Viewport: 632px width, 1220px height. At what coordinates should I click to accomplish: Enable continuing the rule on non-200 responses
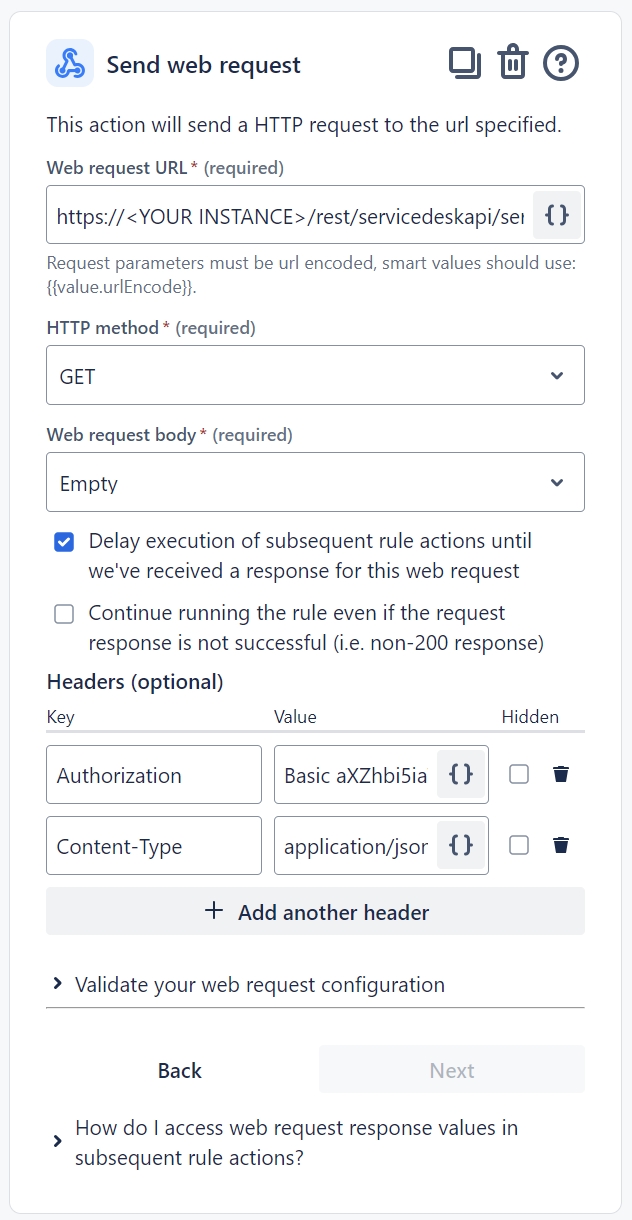64,613
